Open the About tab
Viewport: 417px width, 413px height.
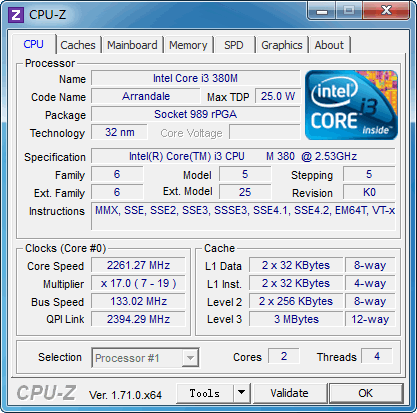pyautogui.click(x=329, y=45)
